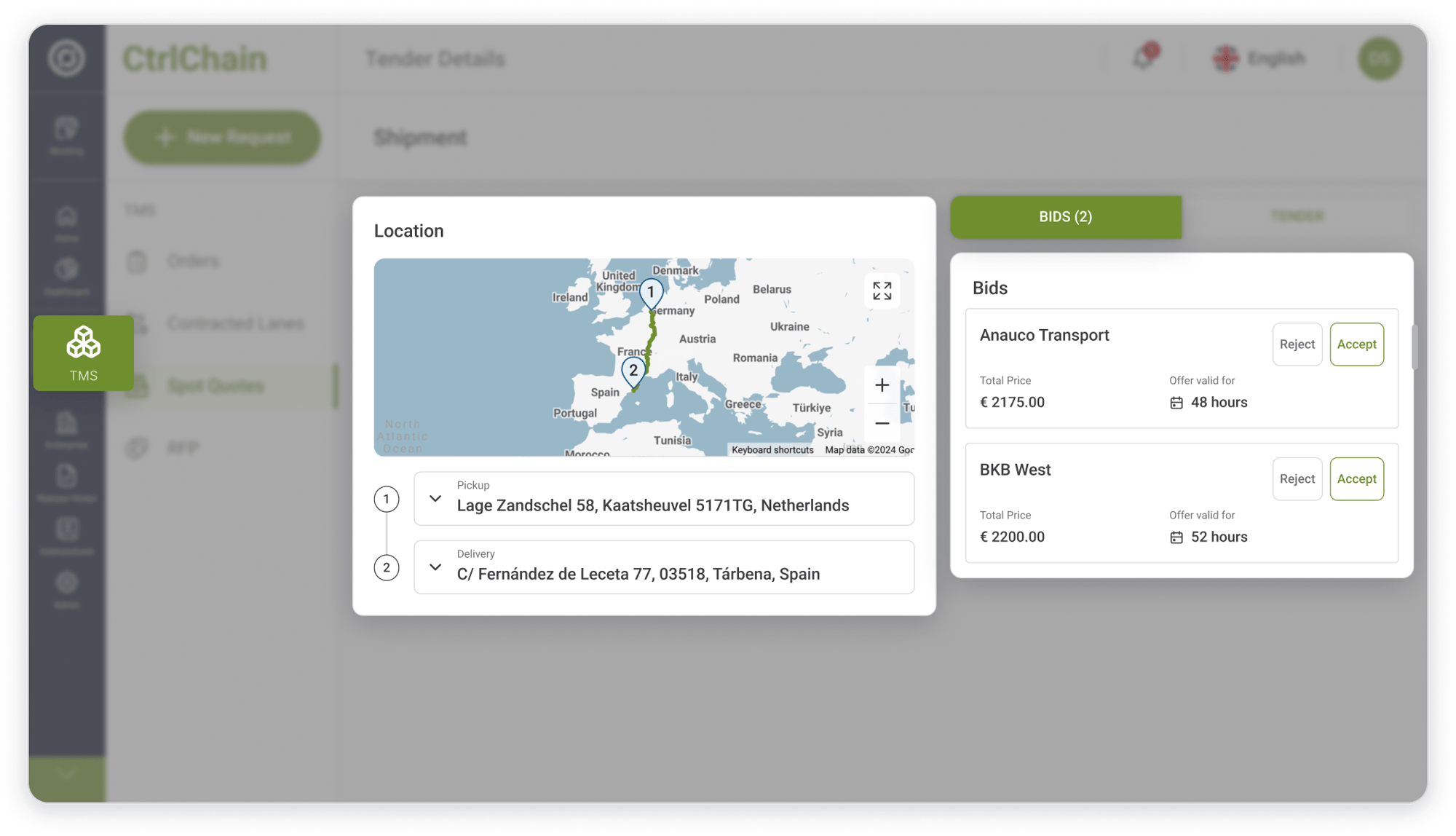Click the bids panel scrollbar
The width and height of the screenshot is (1456, 836).
point(1415,348)
